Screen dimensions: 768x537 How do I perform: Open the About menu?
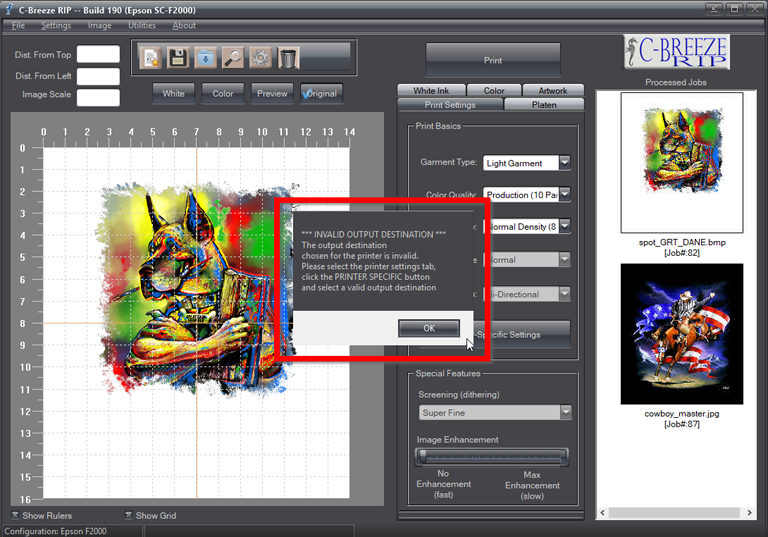pyautogui.click(x=184, y=25)
